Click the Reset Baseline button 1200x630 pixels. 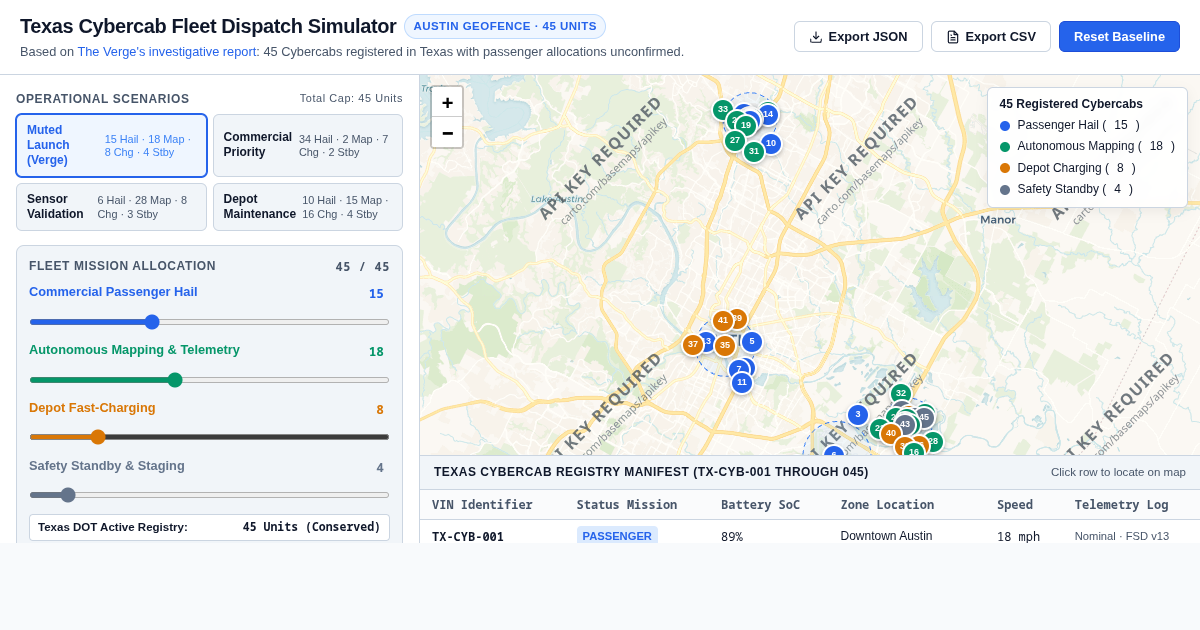(x=1119, y=37)
